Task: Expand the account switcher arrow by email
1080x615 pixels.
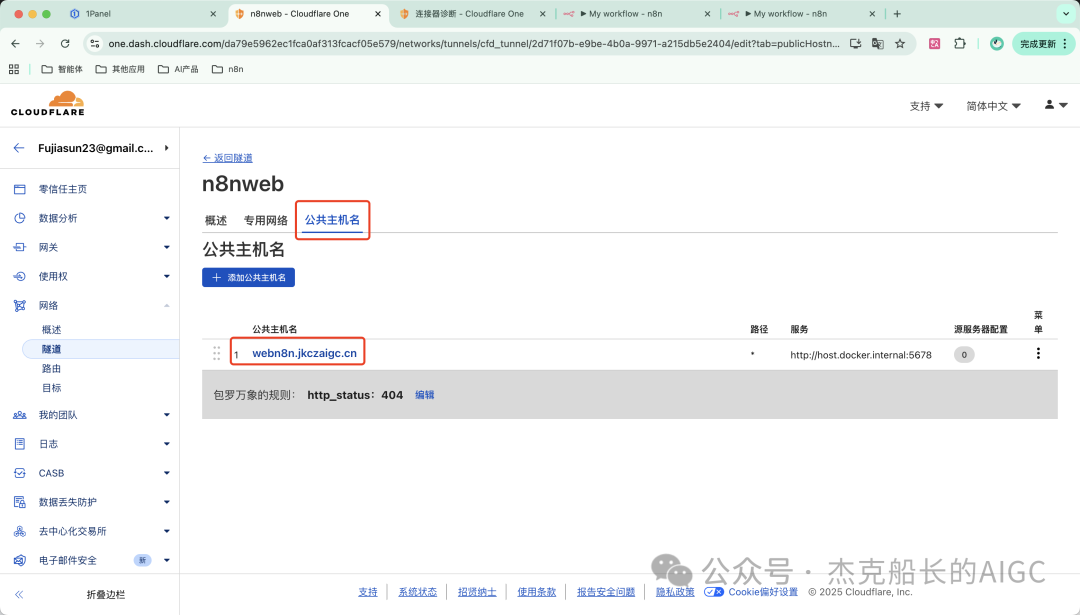Action: tap(167, 148)
